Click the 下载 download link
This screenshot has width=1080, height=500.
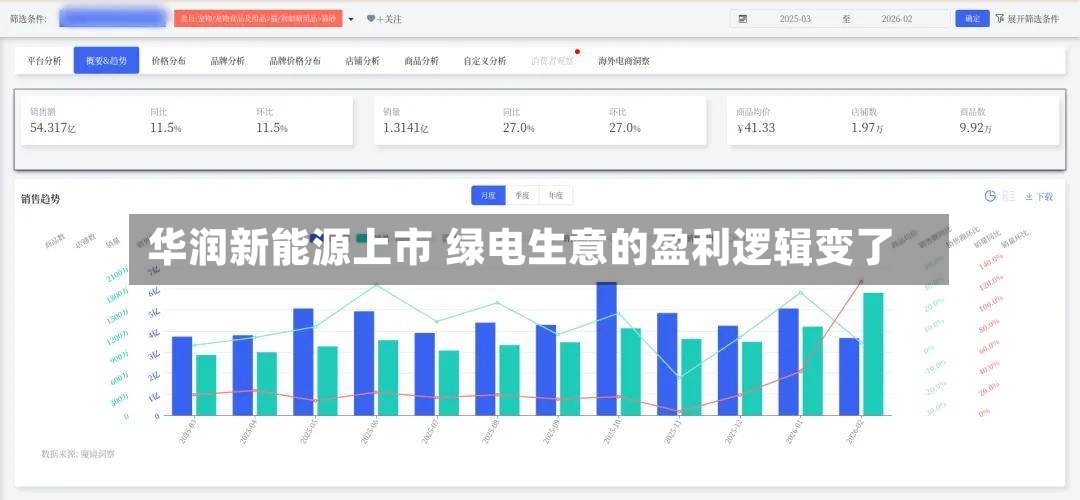[x=1044, y=197]
